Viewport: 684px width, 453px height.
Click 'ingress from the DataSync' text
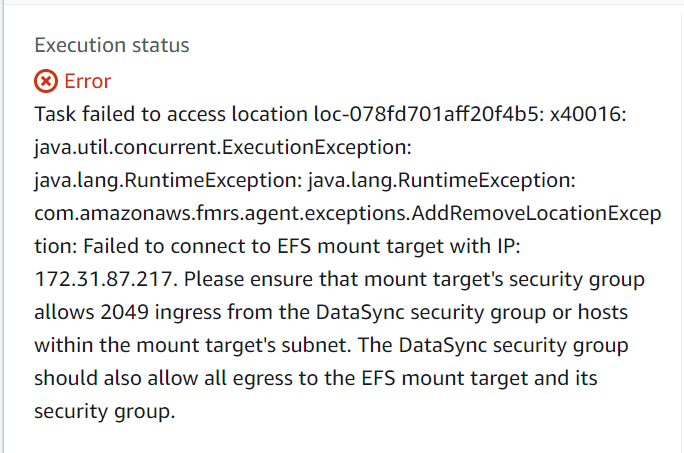(x=280, y=312)
